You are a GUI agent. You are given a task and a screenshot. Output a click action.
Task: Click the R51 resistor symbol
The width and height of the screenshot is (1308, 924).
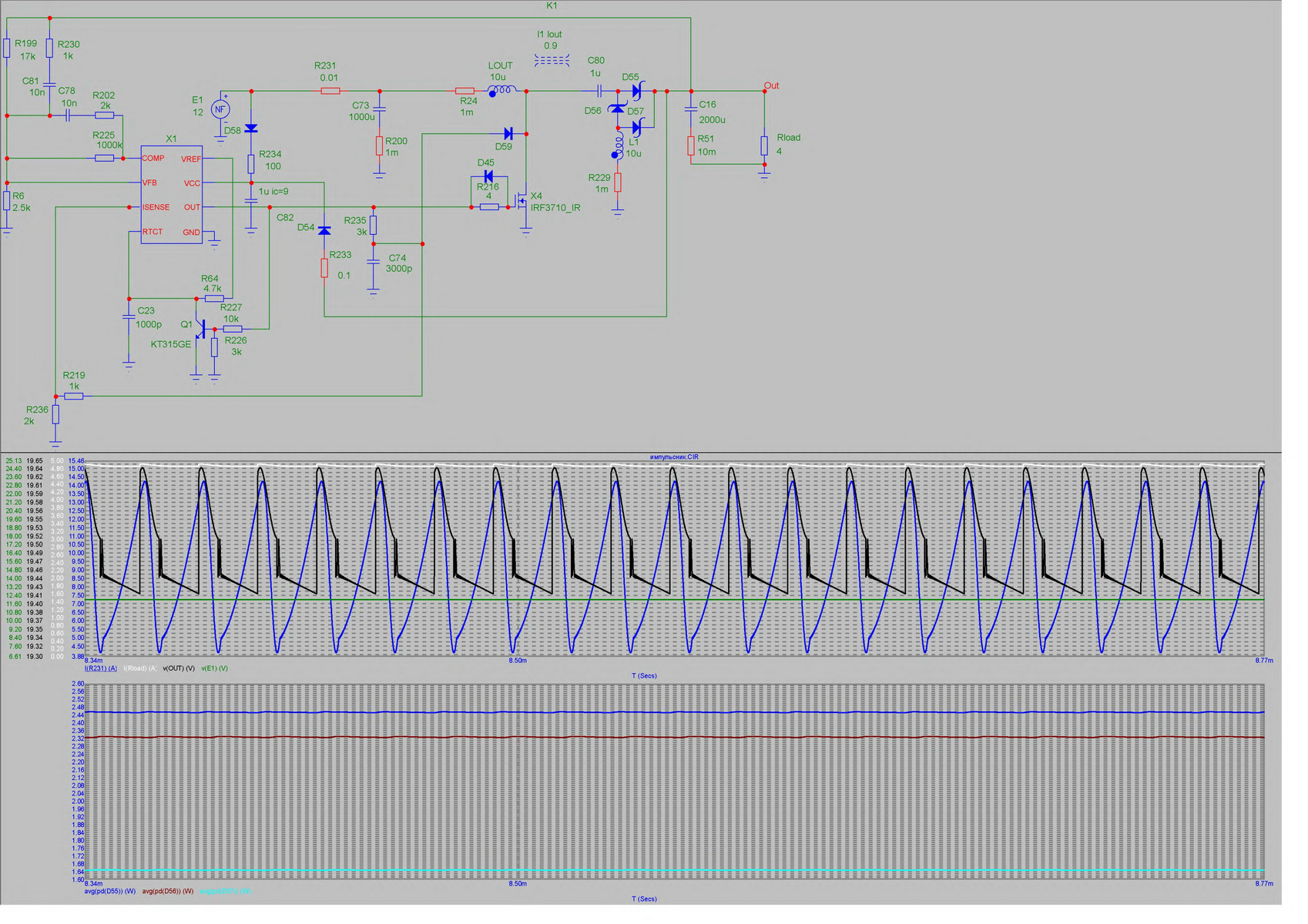click(x=691, y=146)
